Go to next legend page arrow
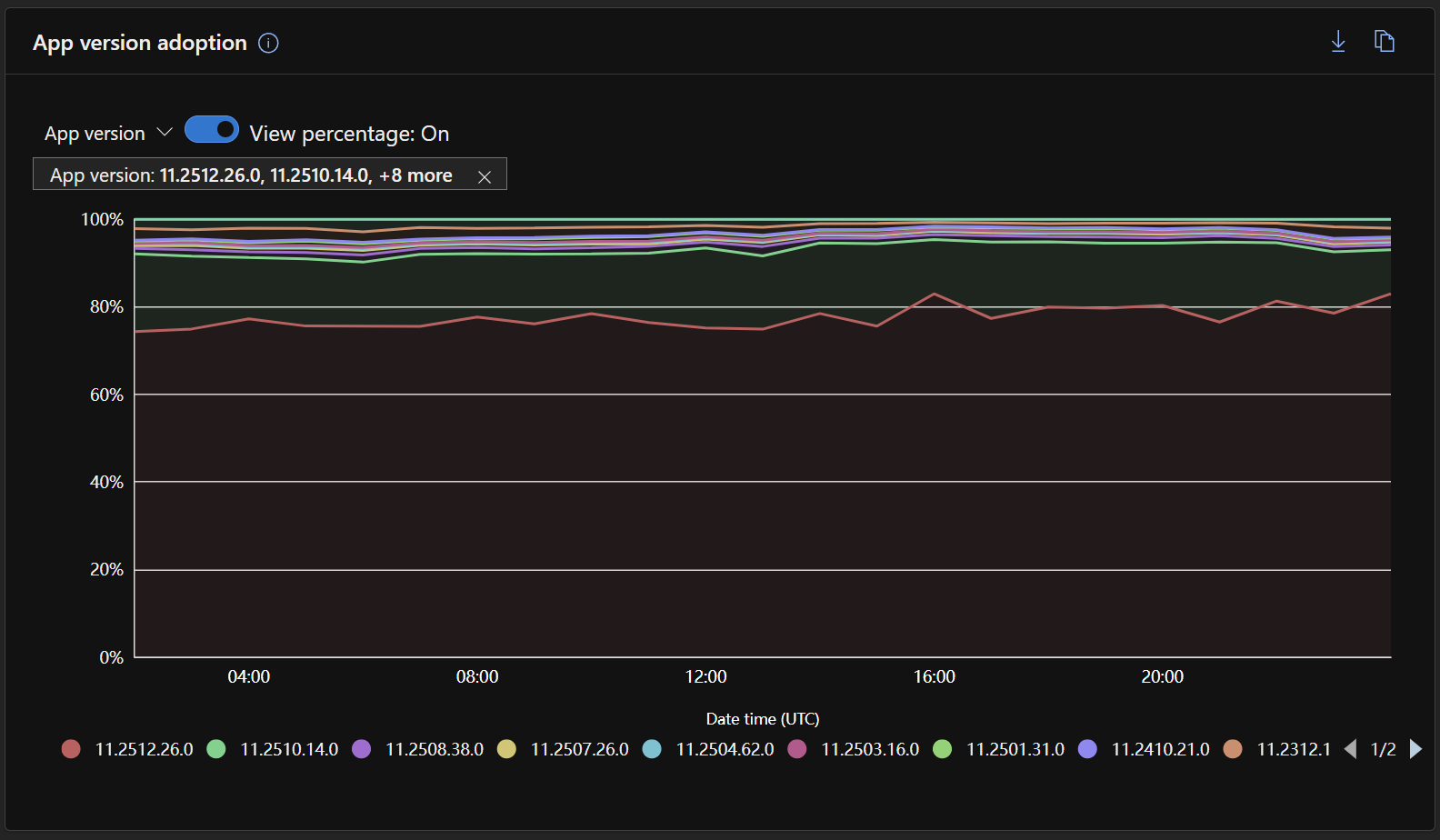Viewport: 1440px width, 840px height. pyautogui.click(x=1415, y=749)
